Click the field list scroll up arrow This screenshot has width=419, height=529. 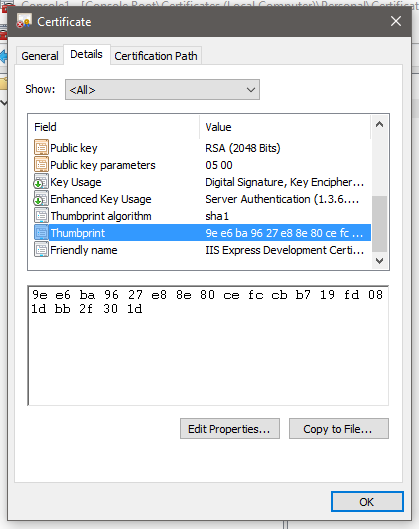tap(380, 124)
